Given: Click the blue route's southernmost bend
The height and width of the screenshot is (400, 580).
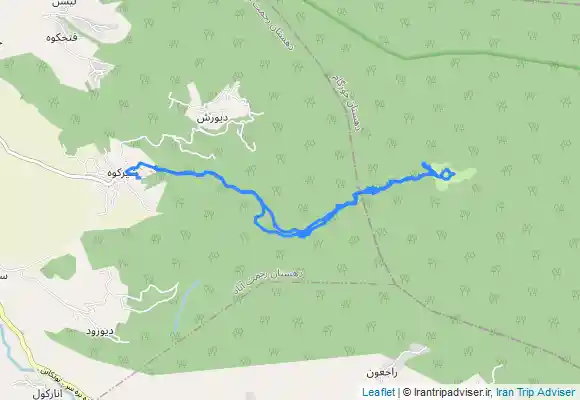Looking at the screenshot, I should point(303,234).
